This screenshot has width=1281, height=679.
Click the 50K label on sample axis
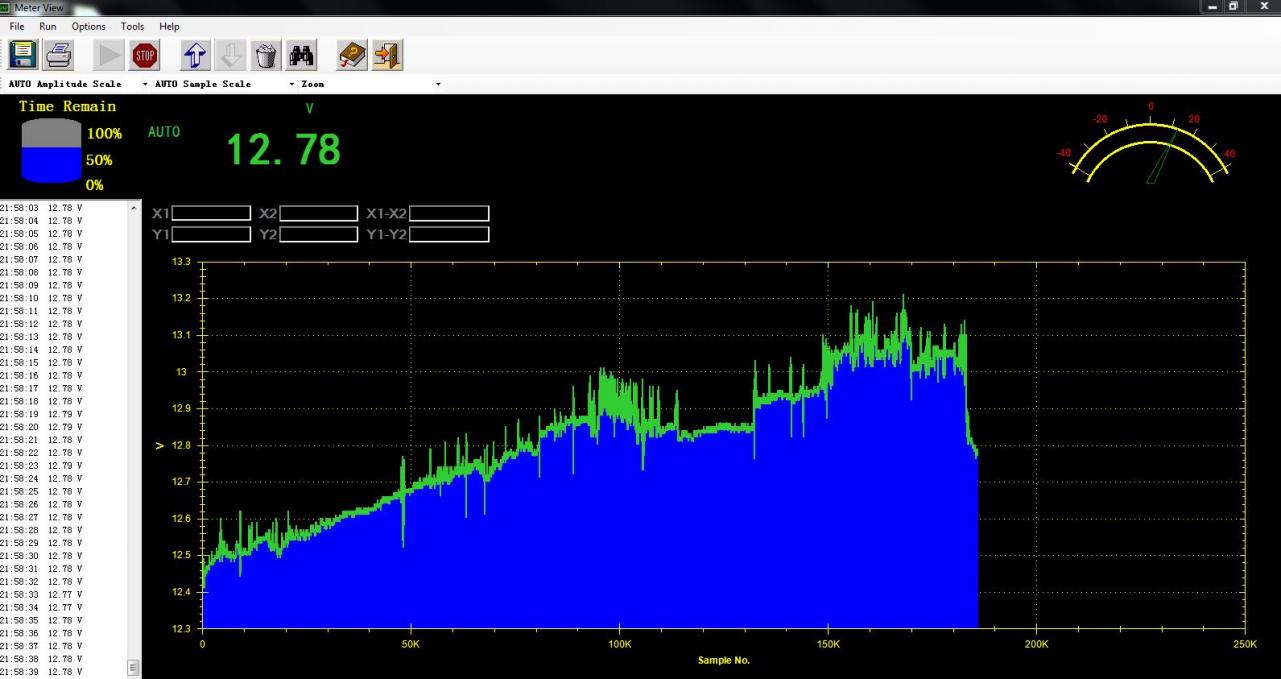[x=411, y=645]
